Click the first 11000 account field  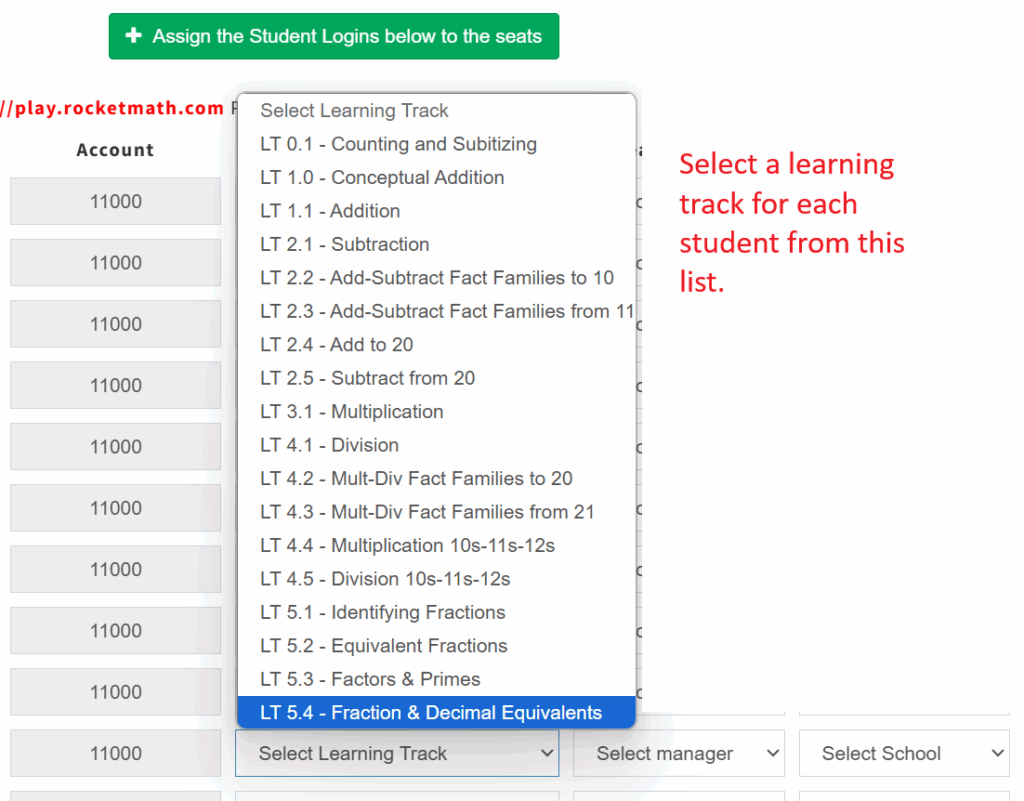[114, 201]
